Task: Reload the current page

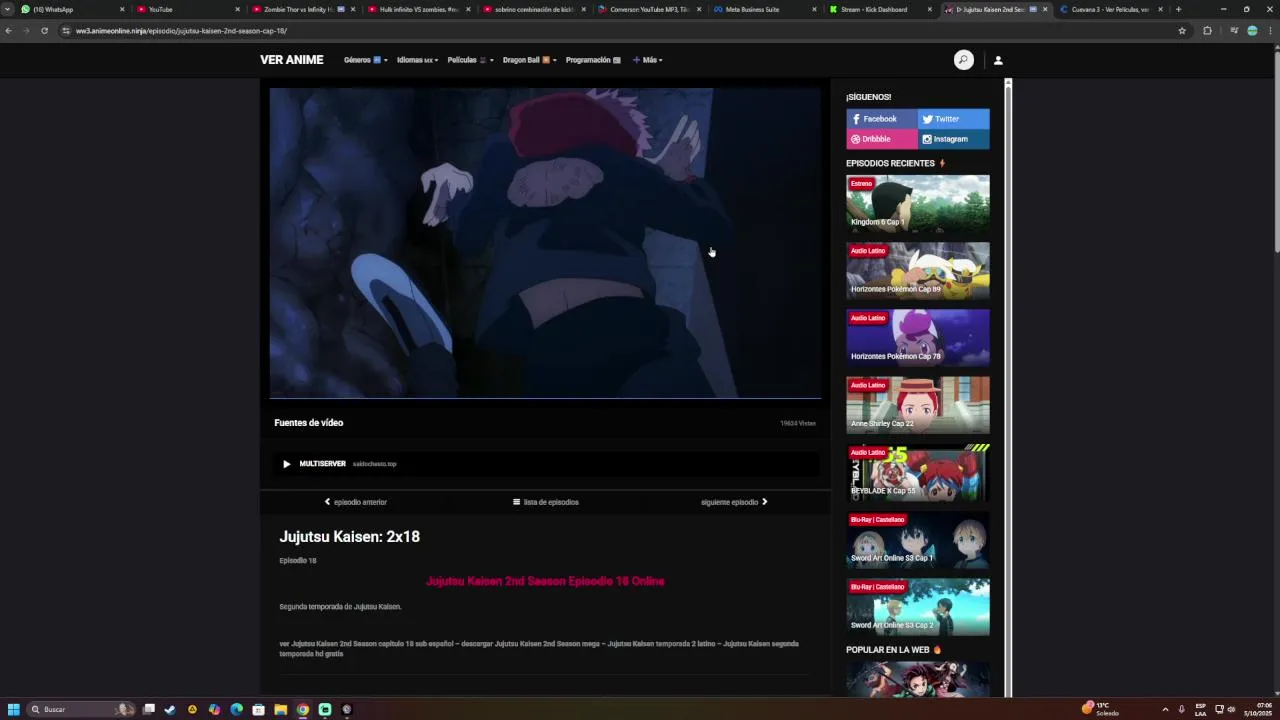Action: pyautogui.click(x=44, y=31)
